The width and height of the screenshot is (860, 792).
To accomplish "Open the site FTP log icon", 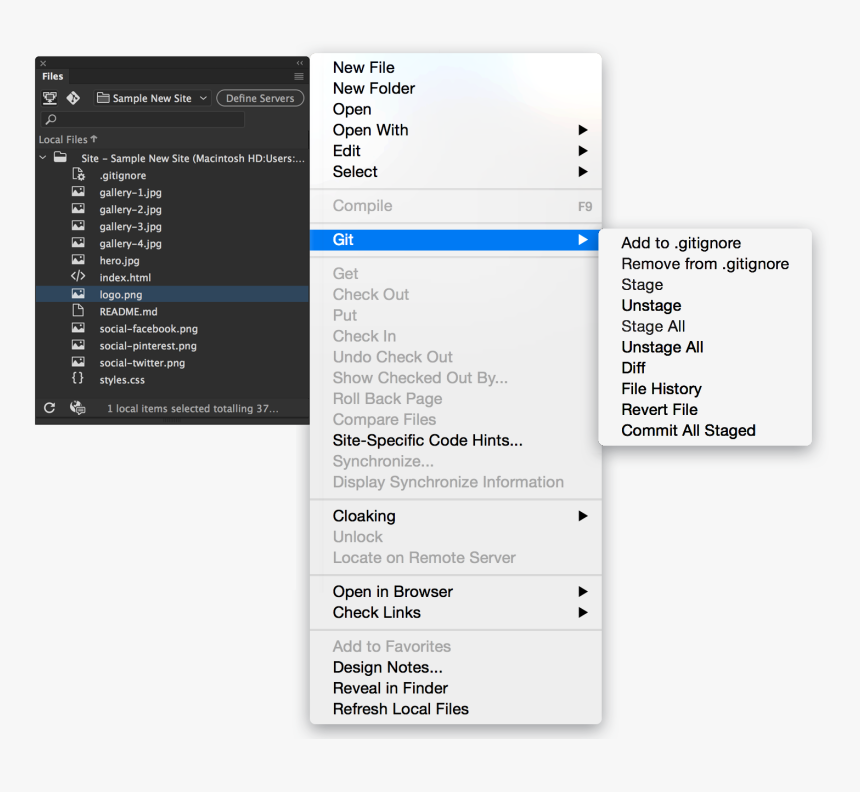I will pos(74,408).
